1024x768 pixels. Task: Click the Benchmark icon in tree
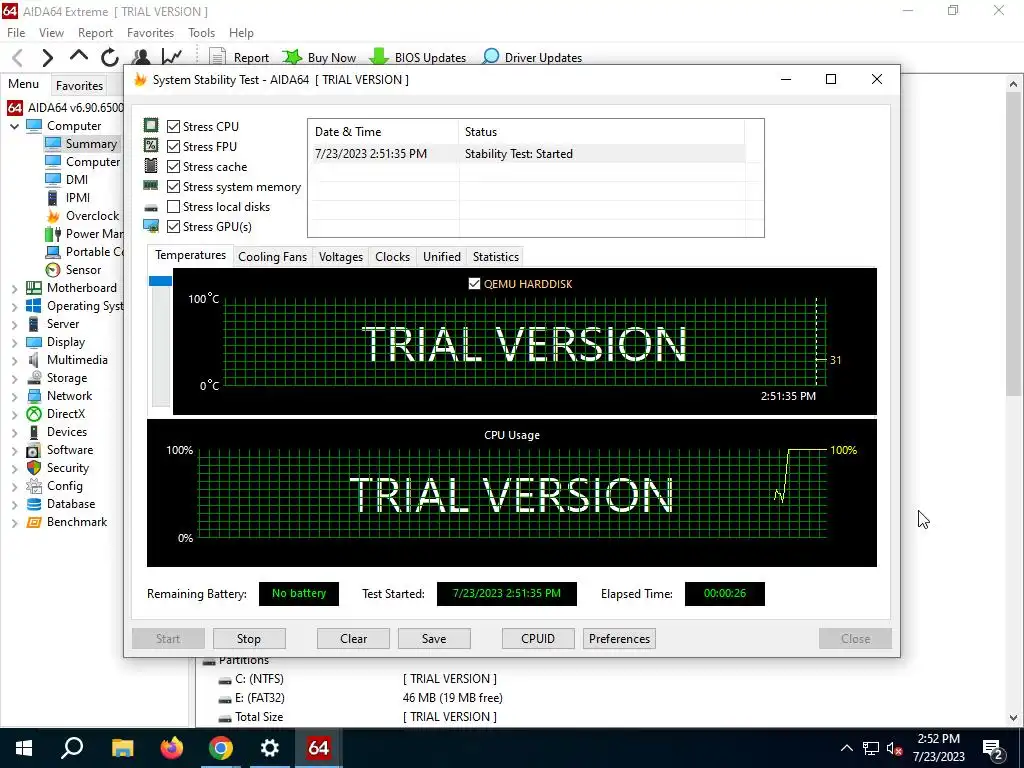click(33, 522)
